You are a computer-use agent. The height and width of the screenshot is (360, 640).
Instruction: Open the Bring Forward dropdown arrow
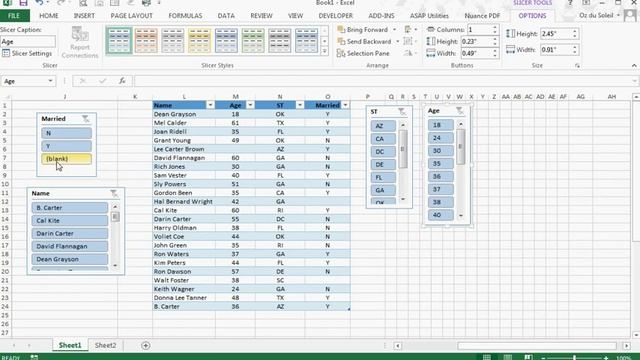click(x=394, y=30)
